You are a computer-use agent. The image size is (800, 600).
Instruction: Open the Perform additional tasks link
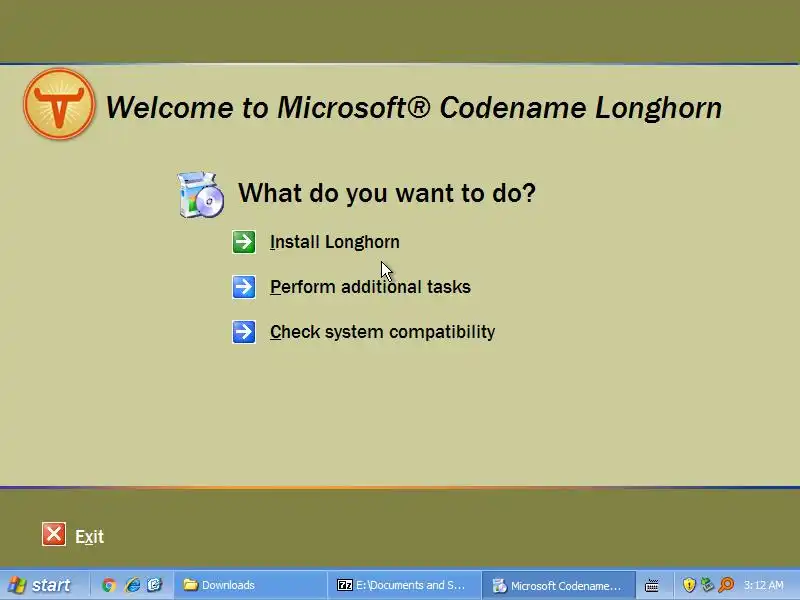370,287
